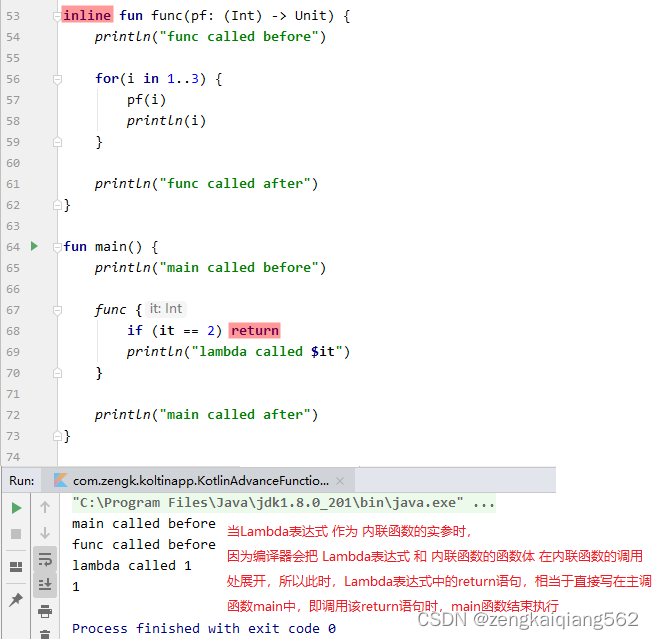The height and width of the screenshot is (639, 653).
Task: Collapse the func lambda at line 67
Action: coord(57,310)
